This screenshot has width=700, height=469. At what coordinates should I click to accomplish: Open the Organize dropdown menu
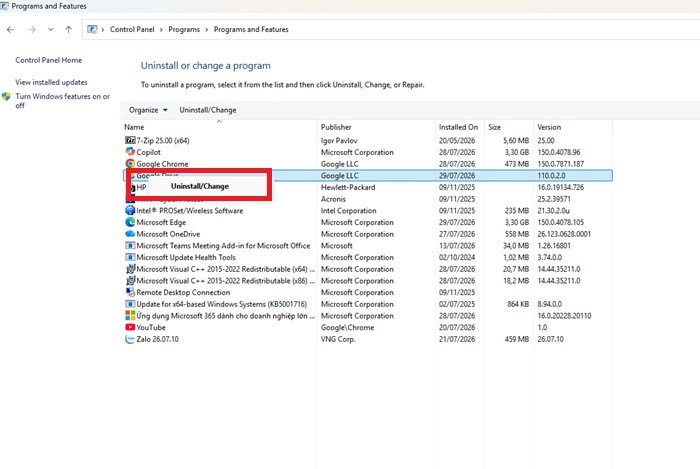[x=148, y=110]
